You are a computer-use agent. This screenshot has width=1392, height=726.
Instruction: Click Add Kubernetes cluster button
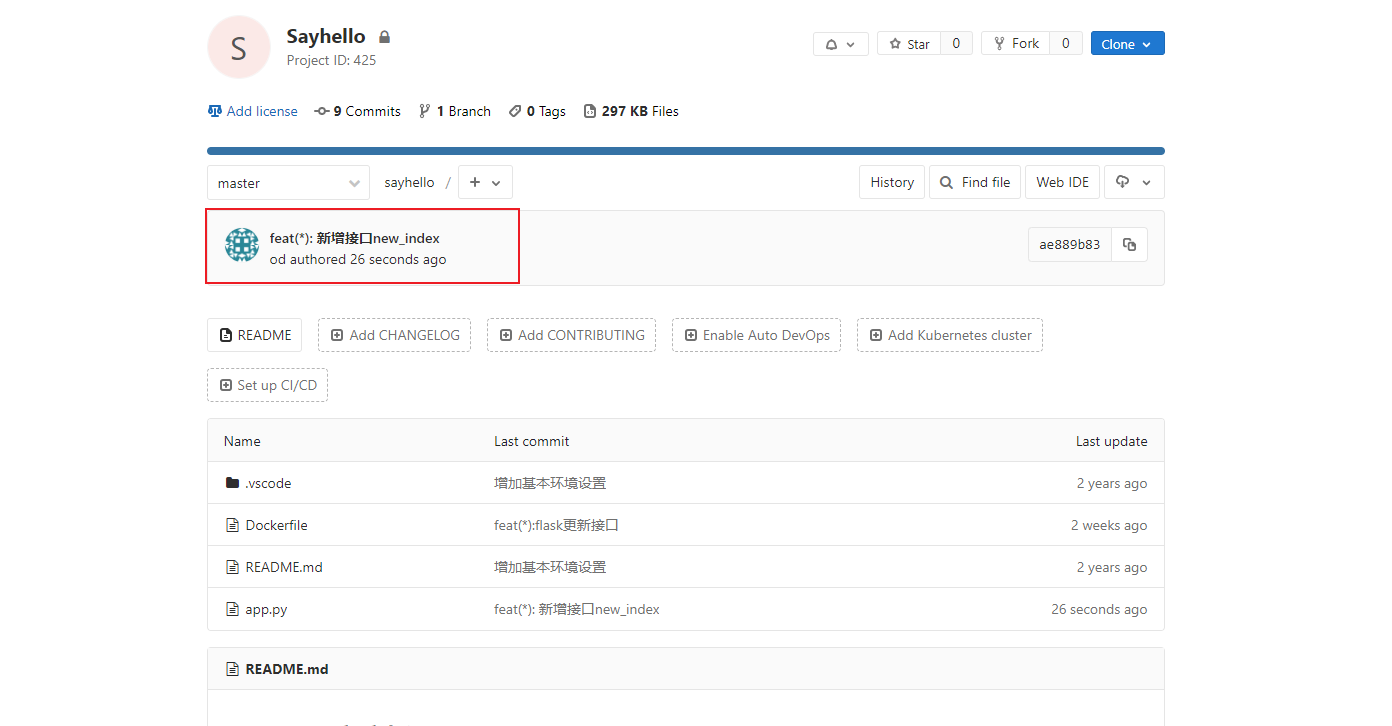coord(949,335)
